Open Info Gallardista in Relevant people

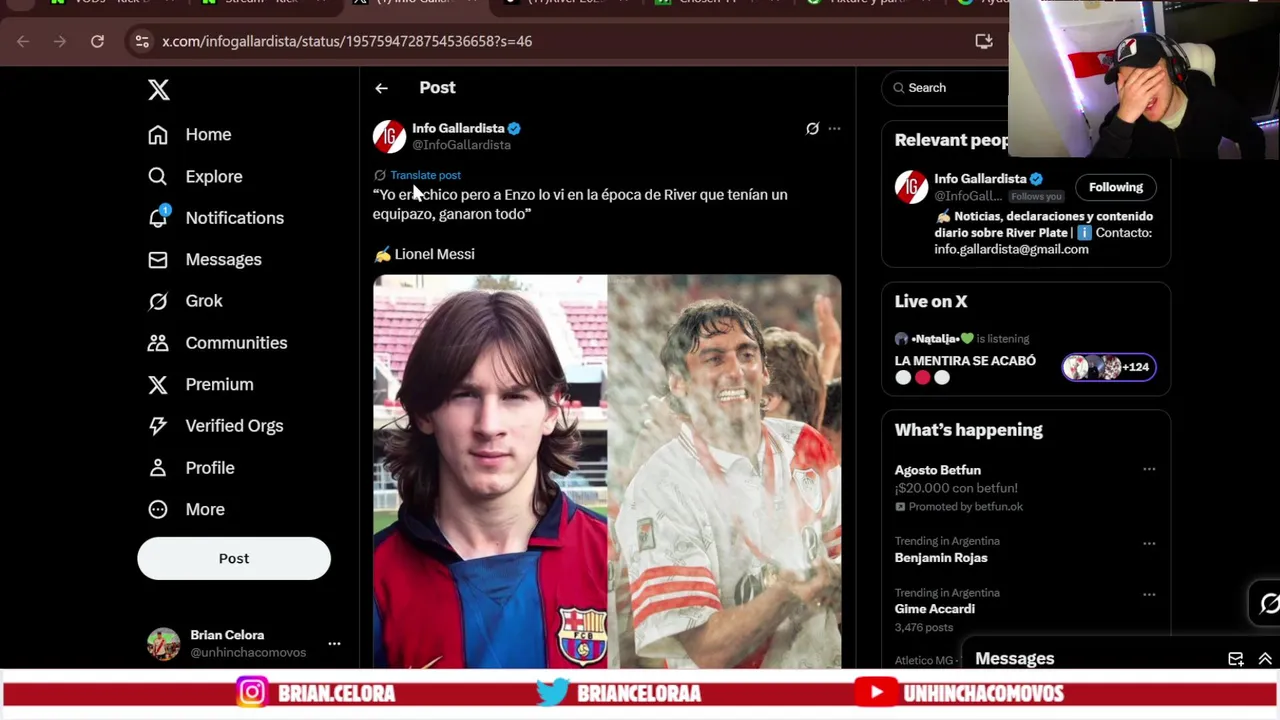click(980, 179)
